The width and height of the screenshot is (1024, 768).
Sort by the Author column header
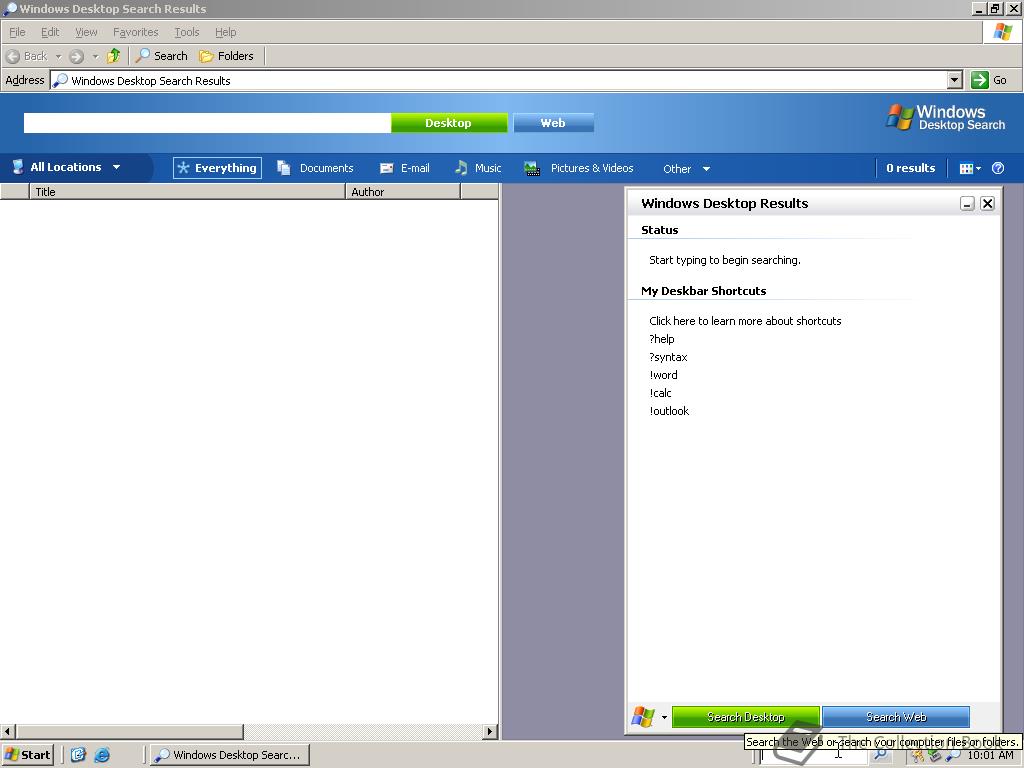[x=402, y=191]
